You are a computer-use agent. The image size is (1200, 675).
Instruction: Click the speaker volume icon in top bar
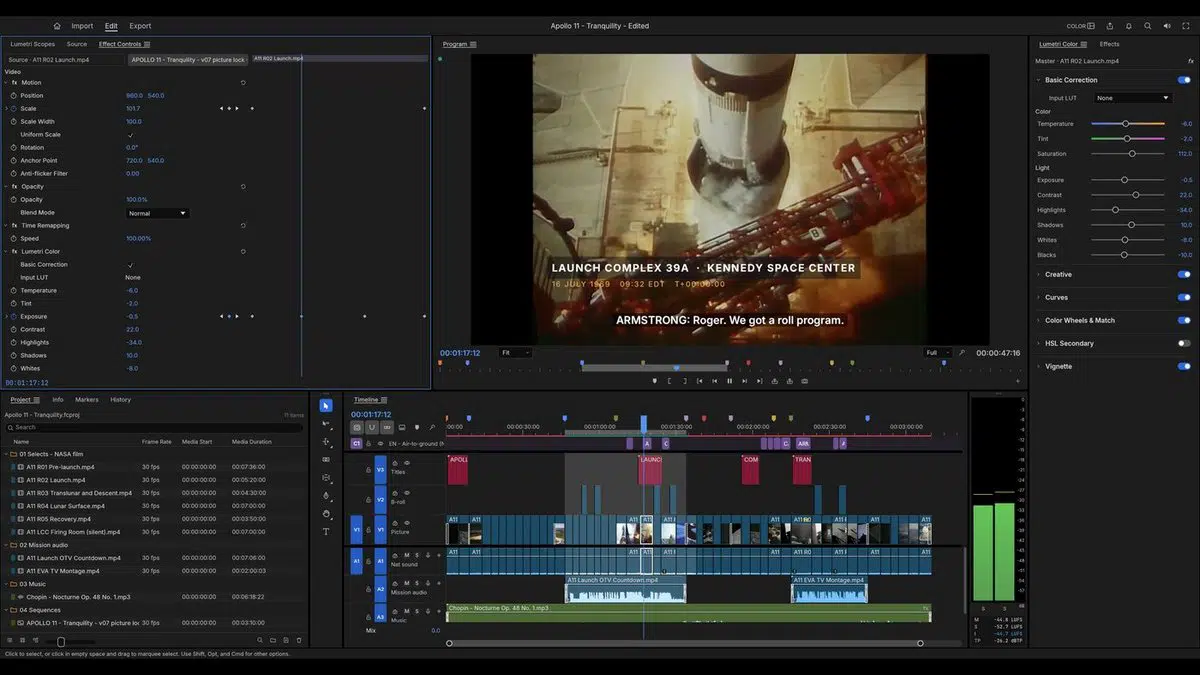(1167, 26)
